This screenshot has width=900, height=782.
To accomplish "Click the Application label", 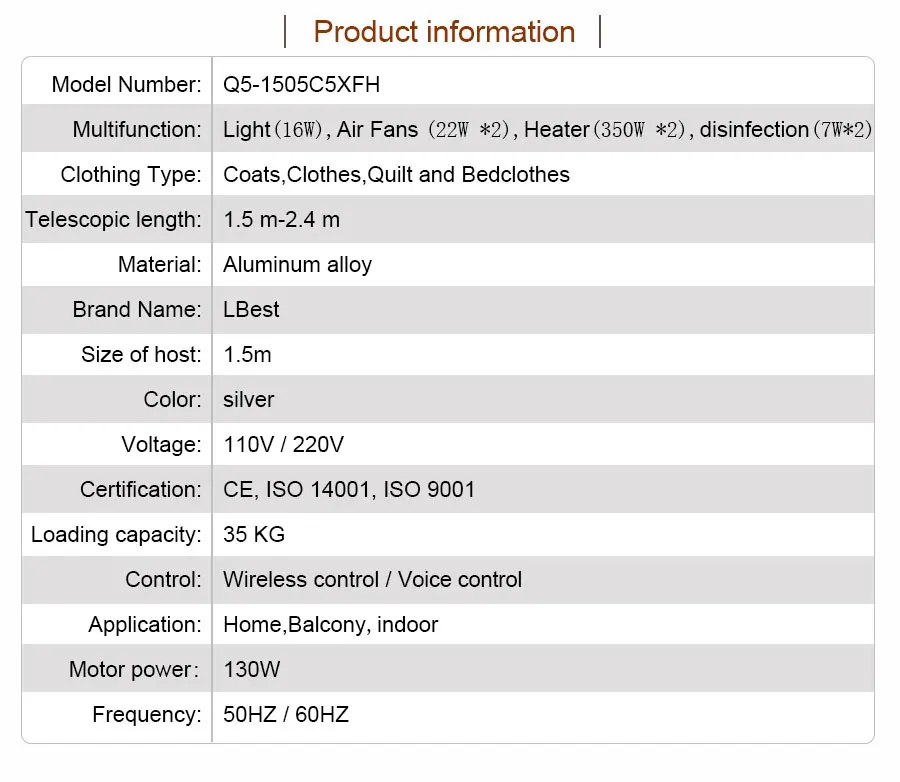I will (144, 624).
